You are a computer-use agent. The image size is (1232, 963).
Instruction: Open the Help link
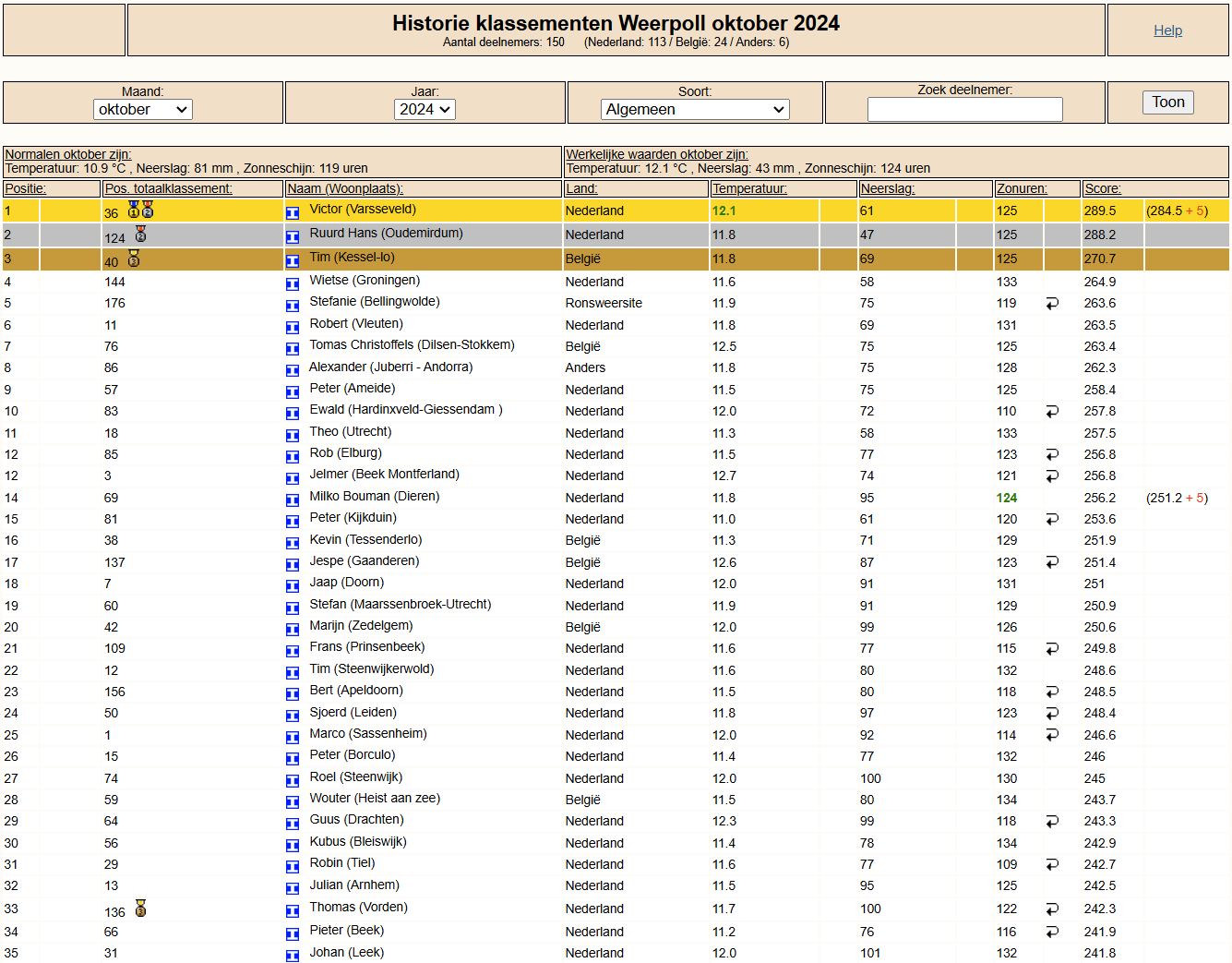pos(1167,30)
